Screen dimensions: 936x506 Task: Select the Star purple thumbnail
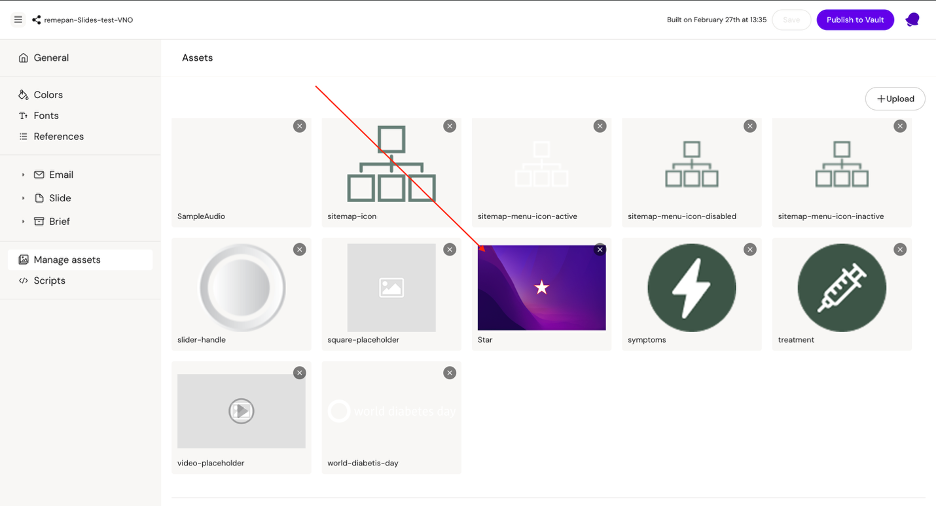(x=541, y=288)
